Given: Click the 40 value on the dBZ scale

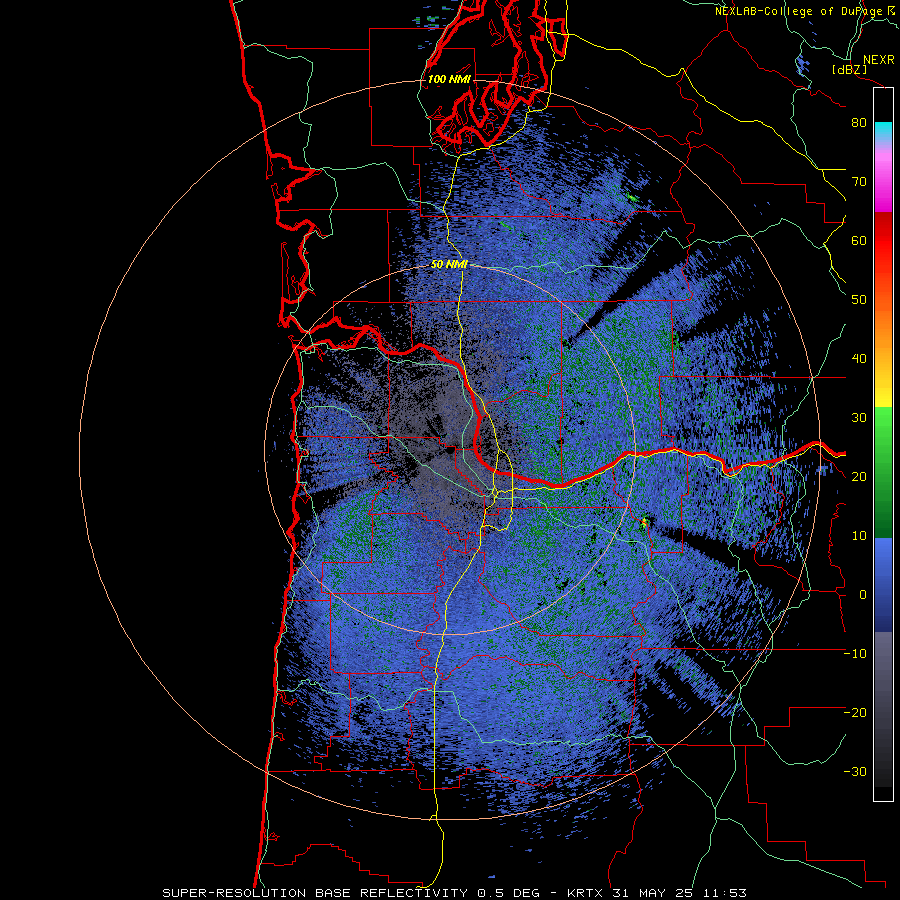Looking at the screenshot, I should 859,359.
